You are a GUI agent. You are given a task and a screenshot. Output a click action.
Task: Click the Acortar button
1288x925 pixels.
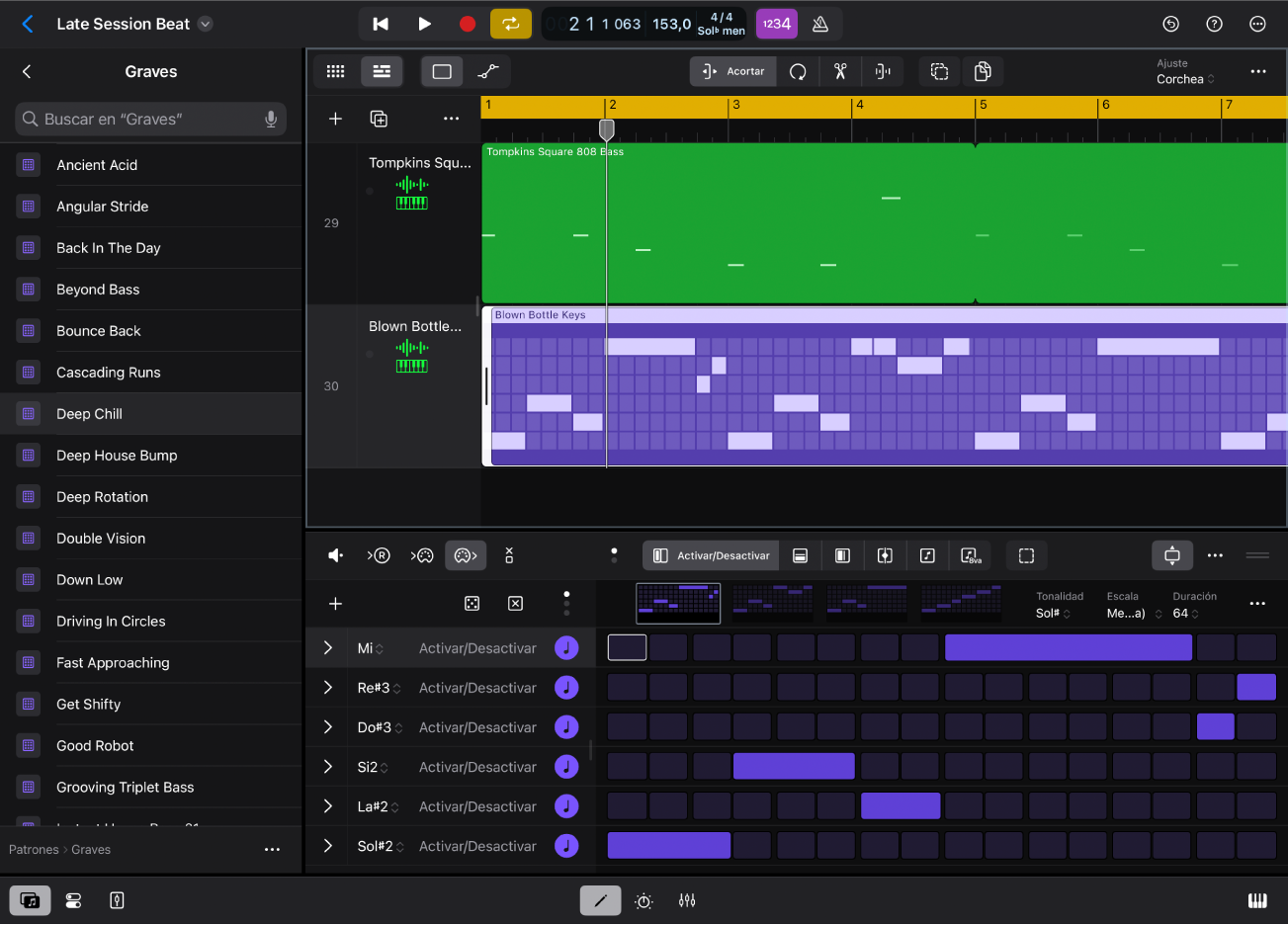point(732,71)
